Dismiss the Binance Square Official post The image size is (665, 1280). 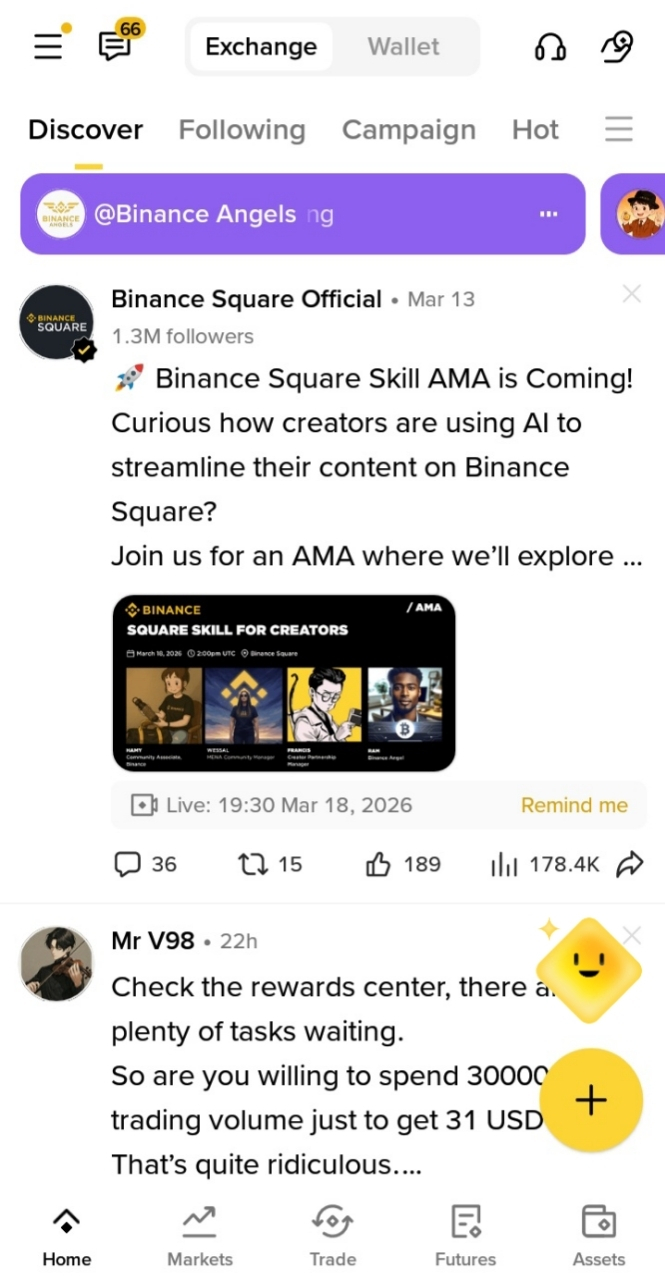[631, 294]
